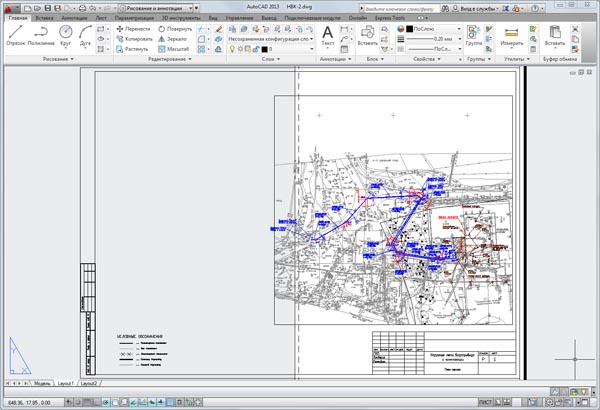This screenshot has width=600, height=410.
Task: Choose the Текст (Text) annotation tool
Action: [328, 37]
